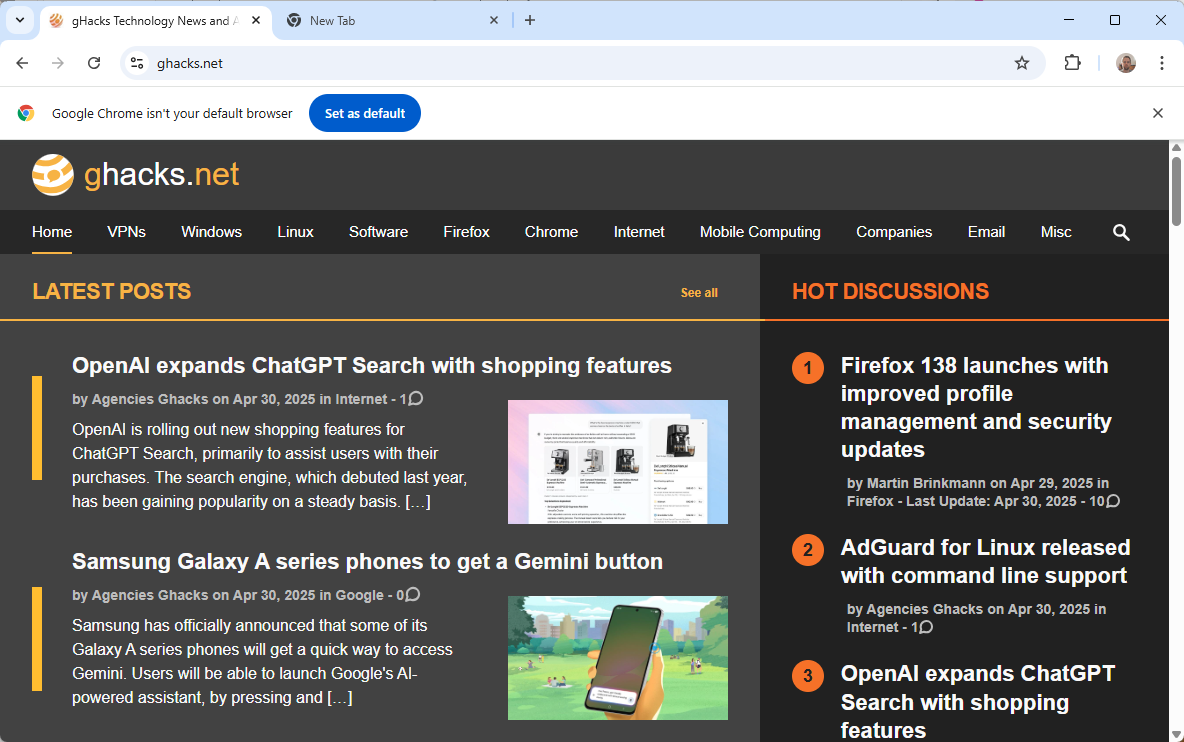The image size is (1184, 742).
Task: Open site search magnifier icon
Action: coord(1121,232)
